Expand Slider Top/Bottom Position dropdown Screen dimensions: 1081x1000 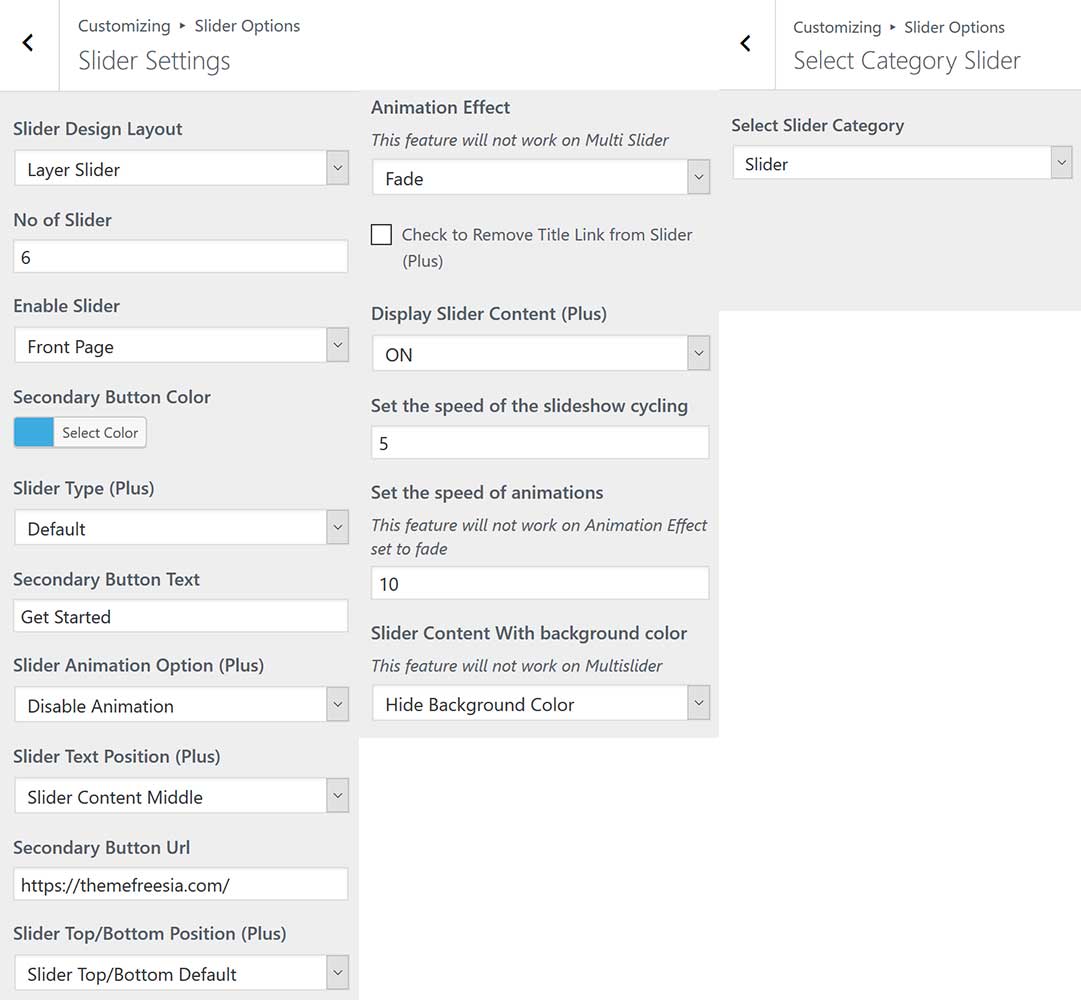[x=181, y=973]
